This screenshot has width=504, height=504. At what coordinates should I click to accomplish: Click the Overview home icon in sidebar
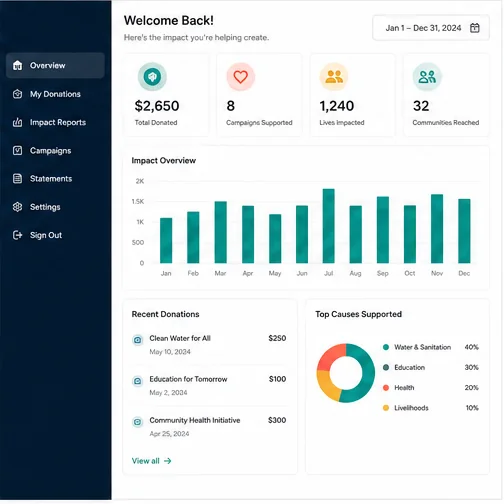(17, 65)
